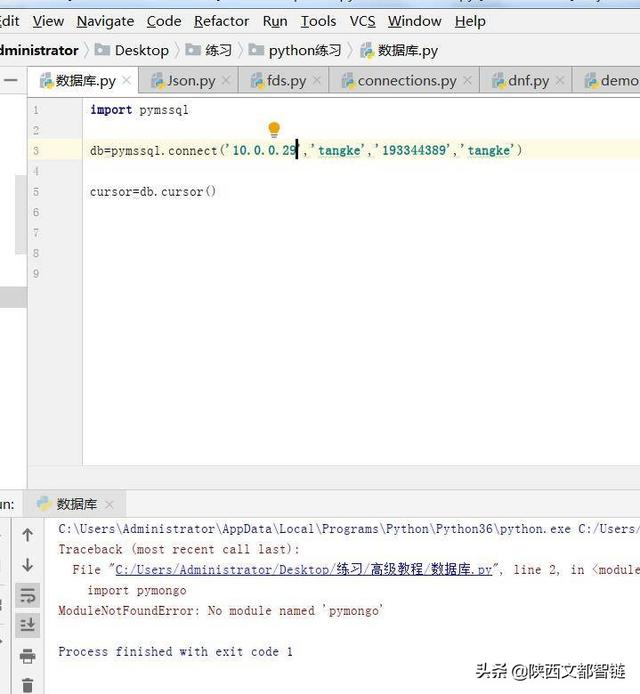Click python练习 folder in breadcrumb
The width and height of the screenshot is (640, 694).
[295, 50]
